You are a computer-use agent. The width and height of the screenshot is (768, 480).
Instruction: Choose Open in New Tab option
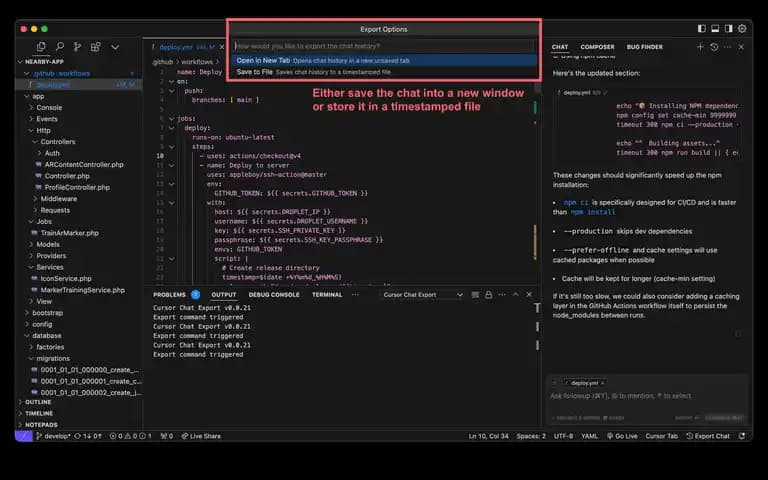[384, 60]
